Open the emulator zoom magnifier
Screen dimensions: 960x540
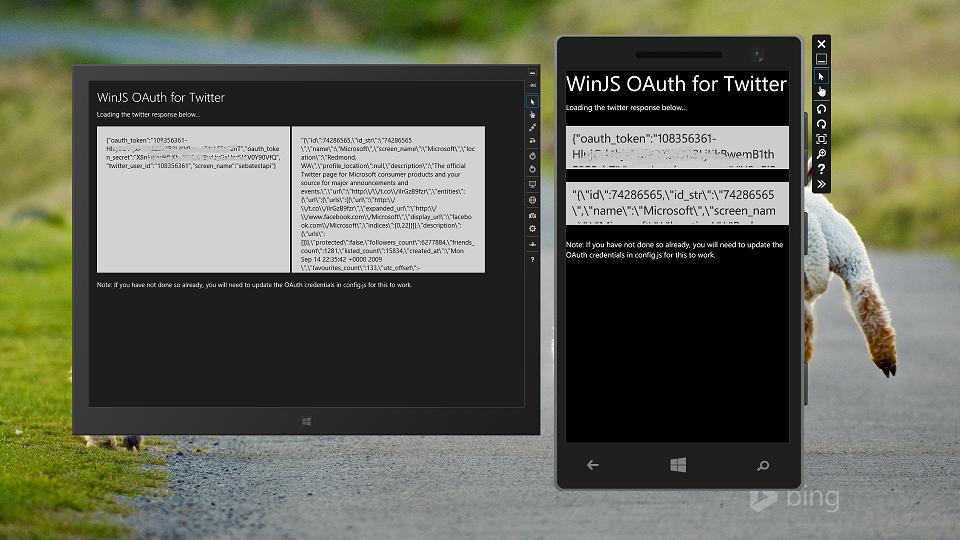coord(821,154)
